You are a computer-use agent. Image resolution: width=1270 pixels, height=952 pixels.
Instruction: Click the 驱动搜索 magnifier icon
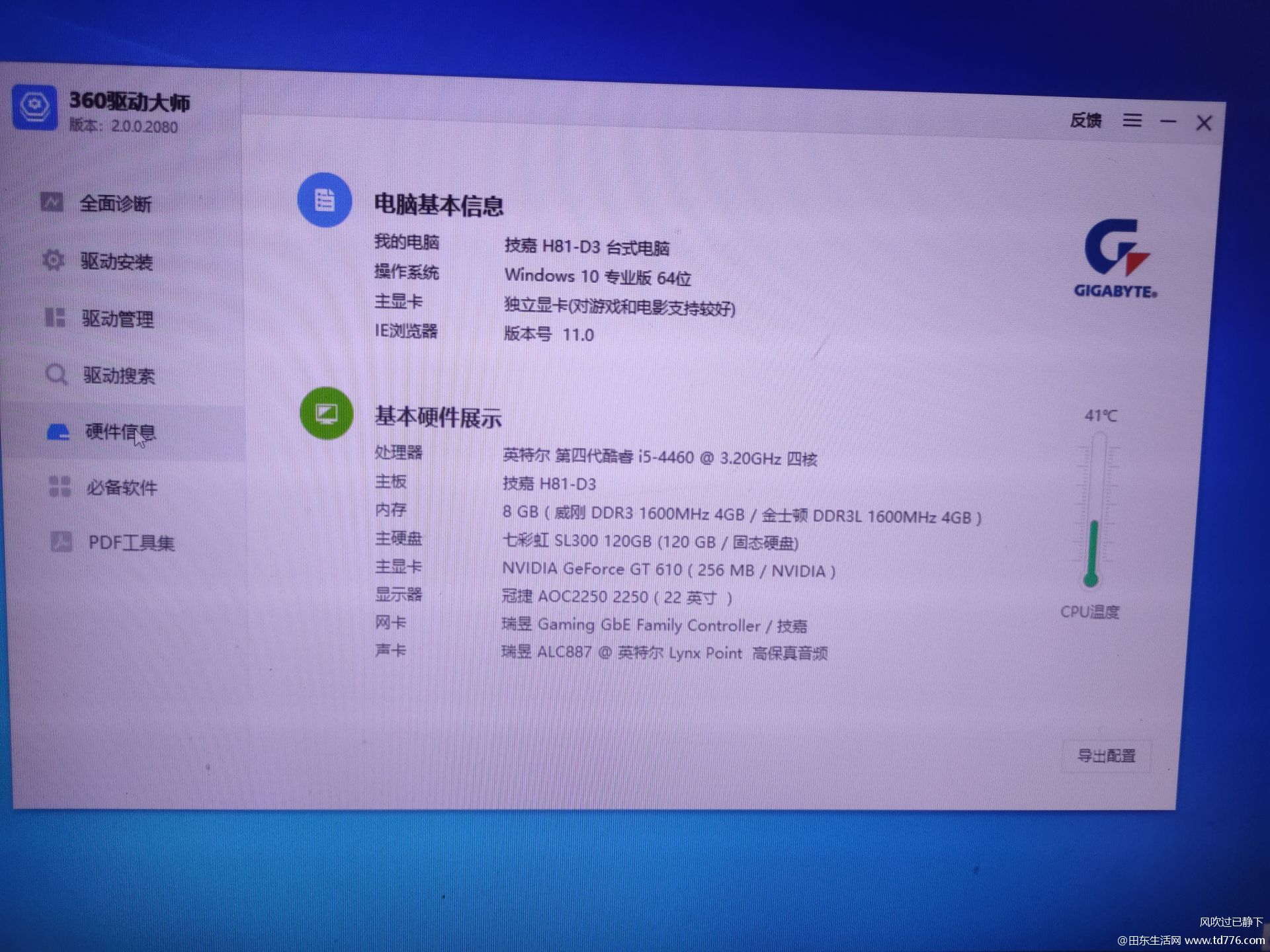57,375
